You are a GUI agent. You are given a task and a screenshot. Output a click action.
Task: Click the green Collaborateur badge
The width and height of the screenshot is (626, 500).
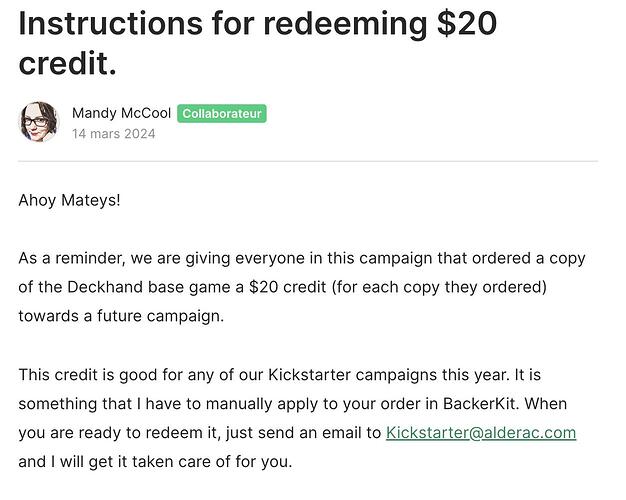(x=222, y=114)
